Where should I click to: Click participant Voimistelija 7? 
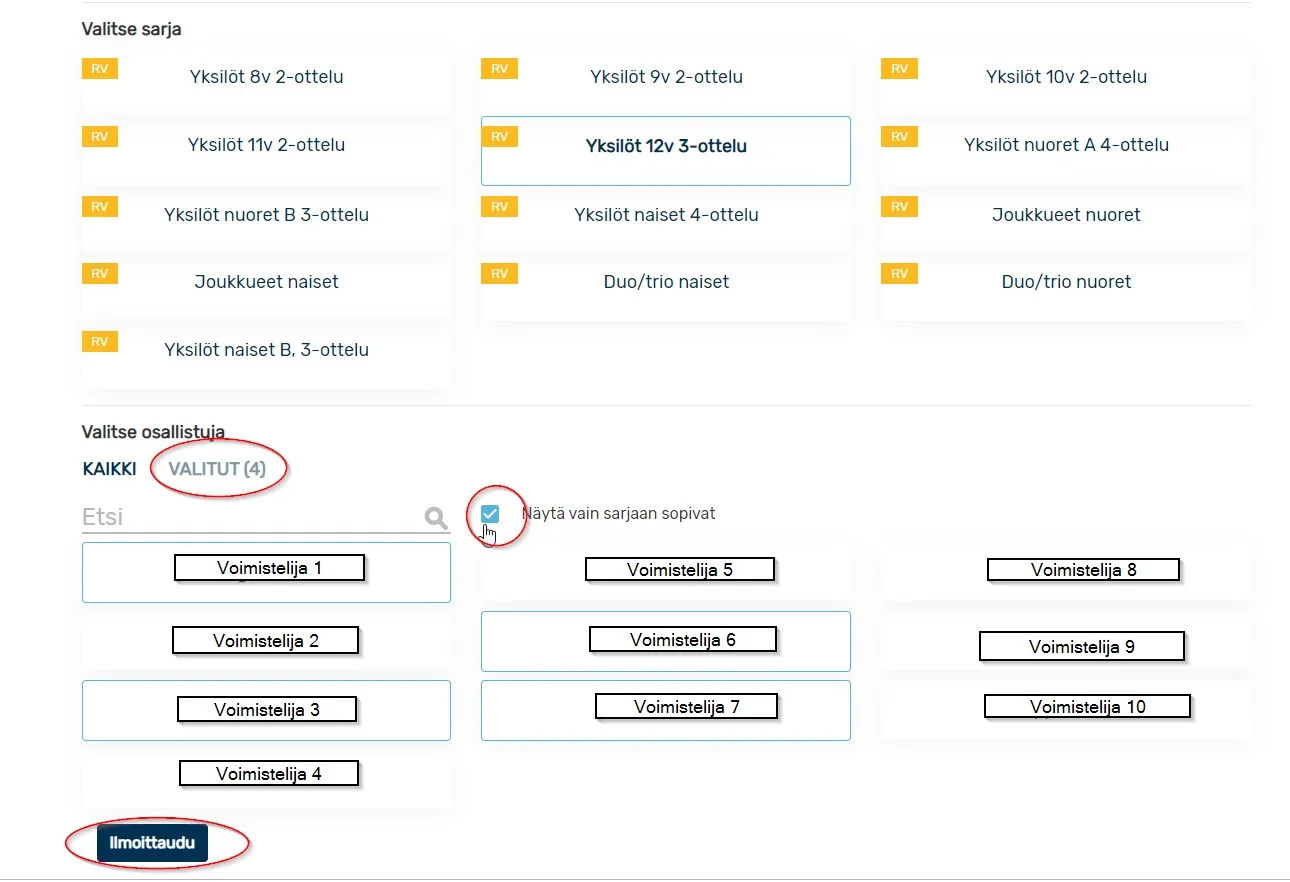coord(666,710)
